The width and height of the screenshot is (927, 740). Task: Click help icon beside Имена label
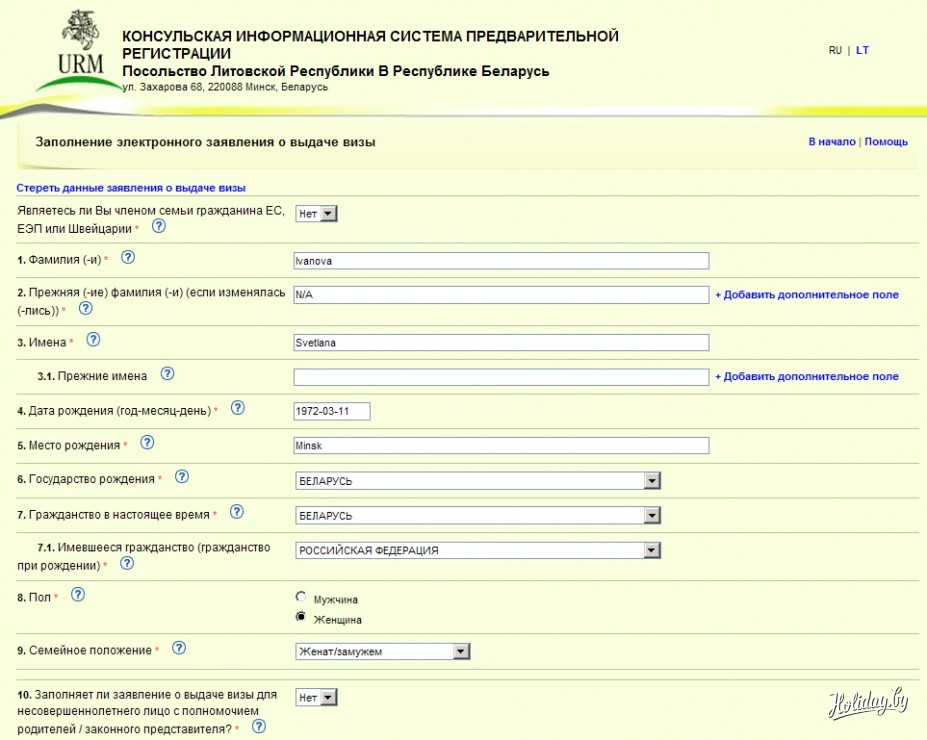point(93,340)
